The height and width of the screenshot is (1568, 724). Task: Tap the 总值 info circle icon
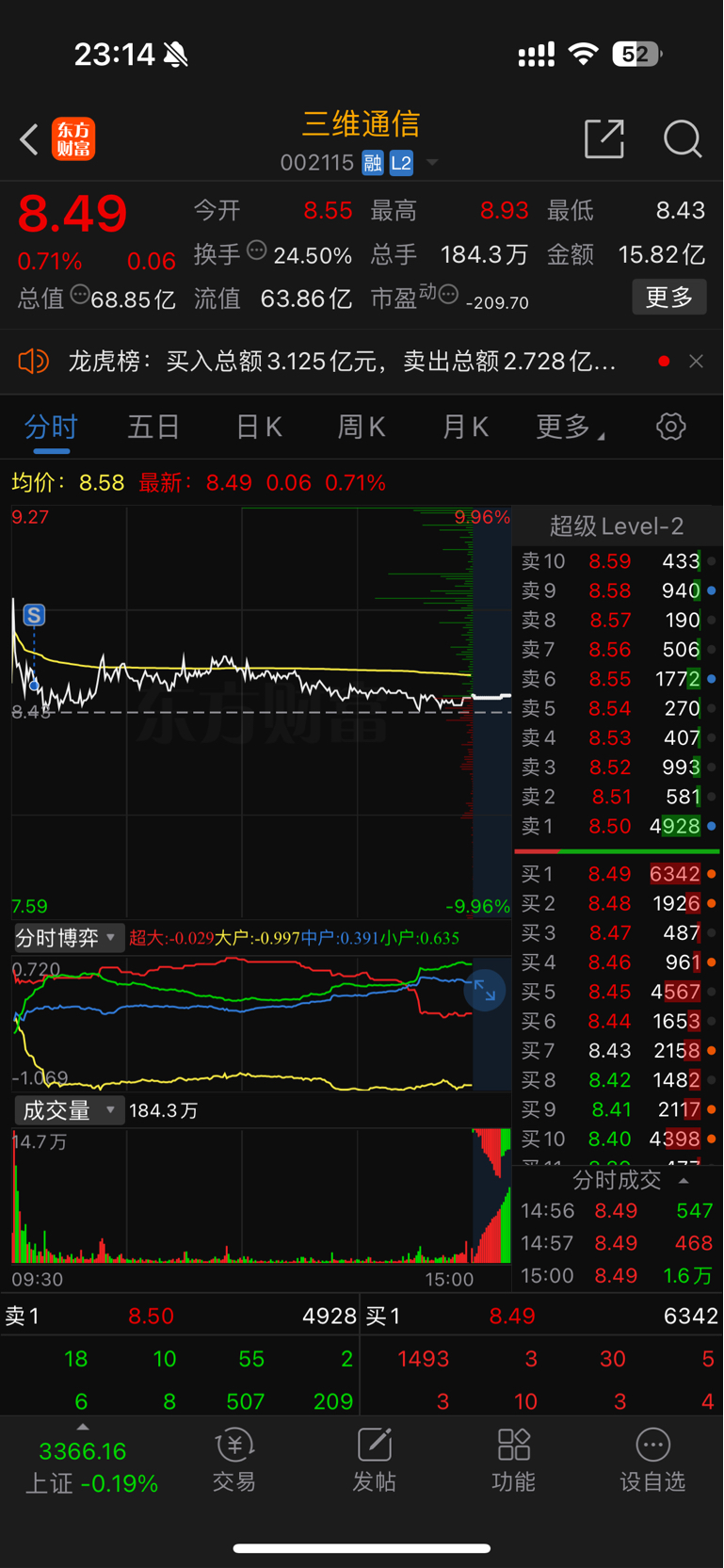coord(80,295)
